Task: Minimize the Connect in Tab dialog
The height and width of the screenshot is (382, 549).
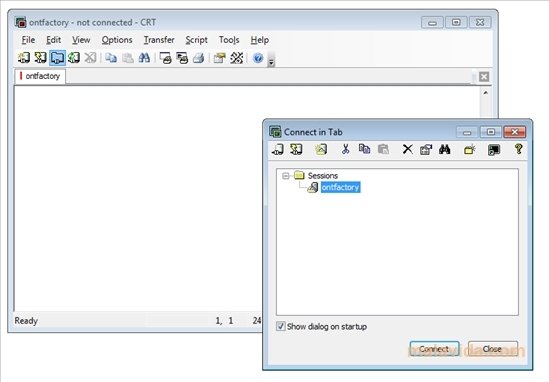Action: coord(467,132)
